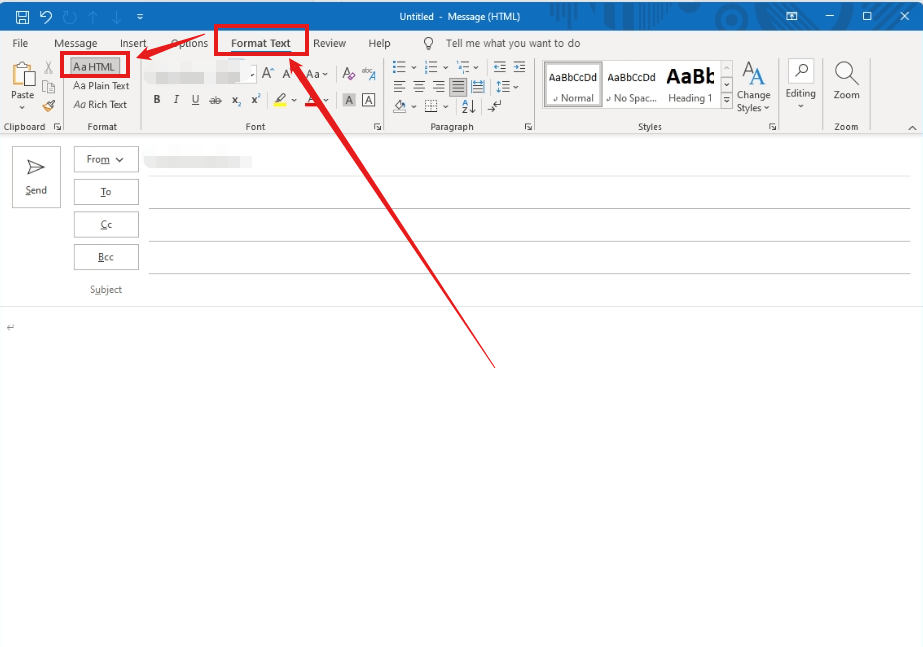Switch to the Review tab

click(x=329, y=43)
